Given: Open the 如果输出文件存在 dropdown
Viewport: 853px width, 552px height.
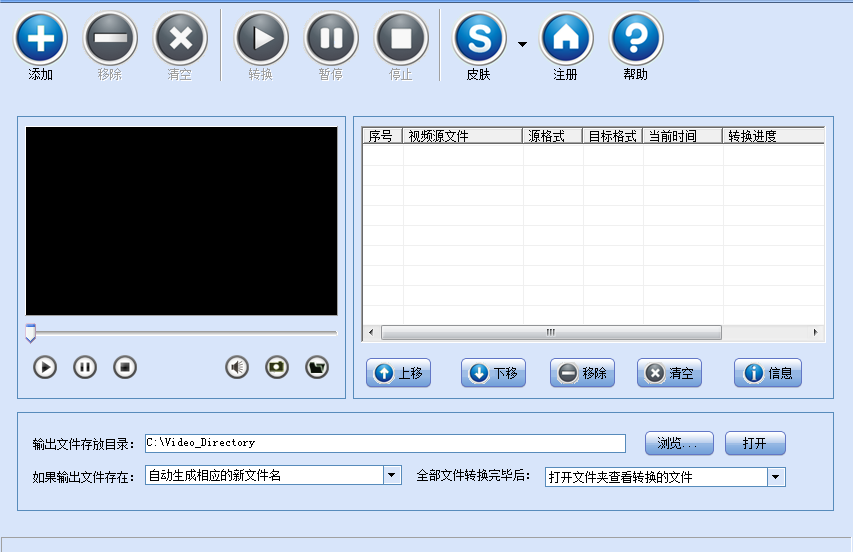Looking at the screenshot, I should click(392, 475).
